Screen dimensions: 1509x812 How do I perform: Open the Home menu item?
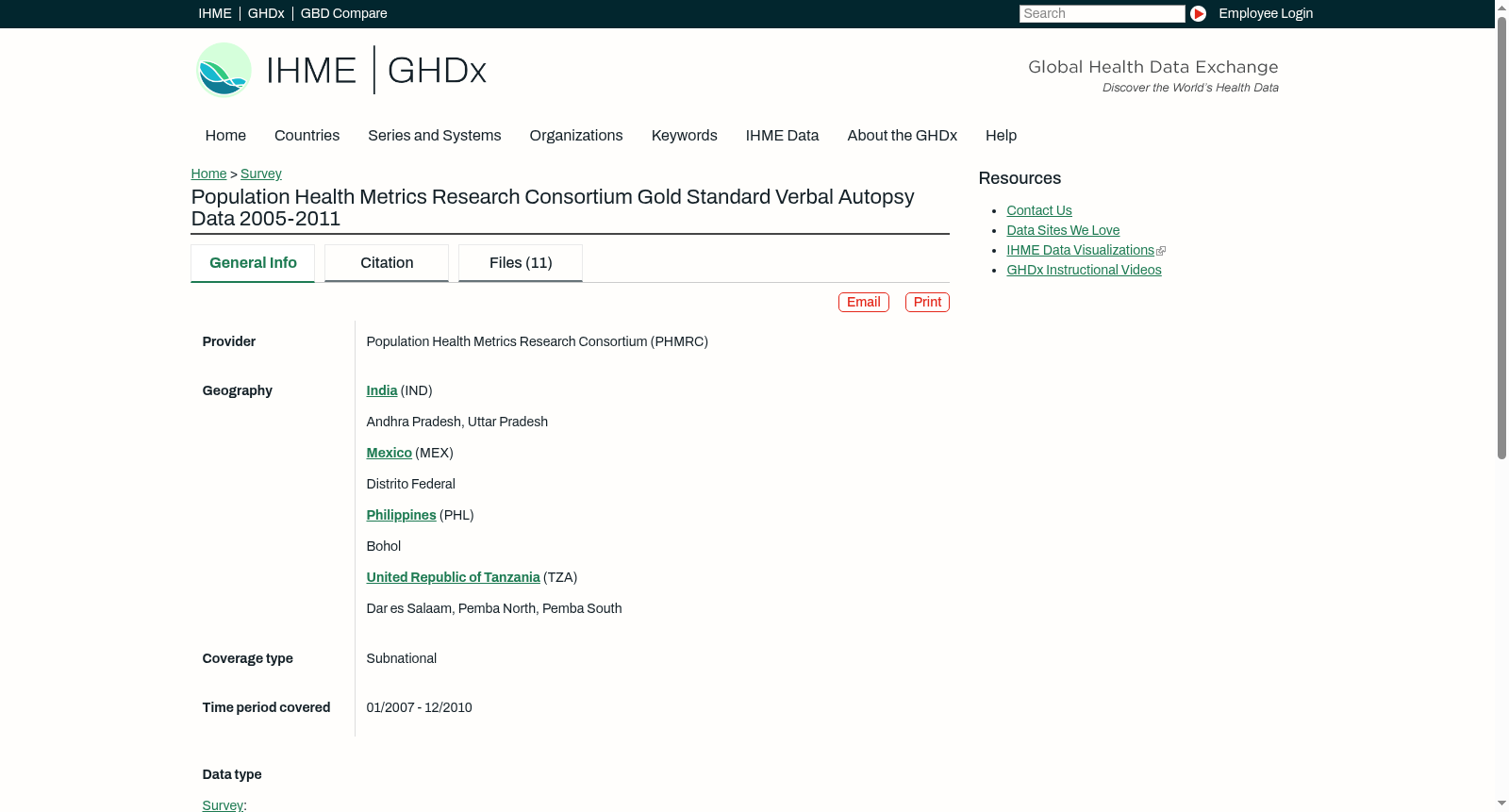pos(225,136)
